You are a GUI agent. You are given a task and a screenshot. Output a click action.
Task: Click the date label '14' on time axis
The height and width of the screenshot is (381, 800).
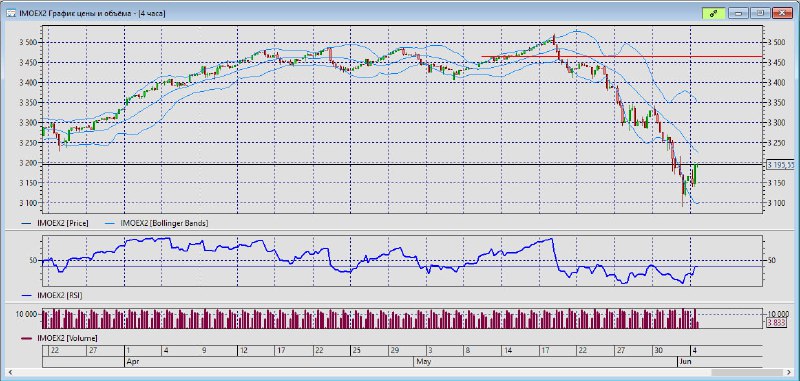(508, 350)
